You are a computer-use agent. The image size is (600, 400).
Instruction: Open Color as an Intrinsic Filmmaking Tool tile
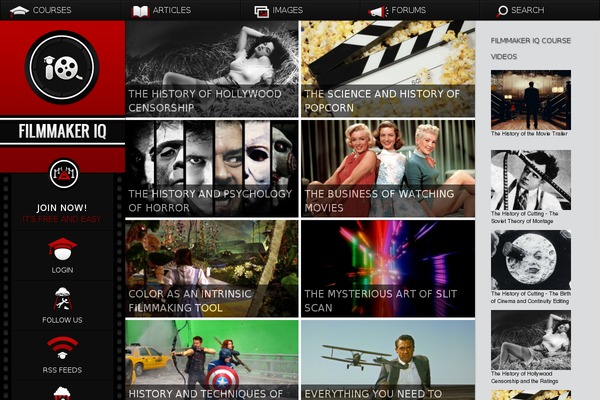click(x=212, y=269)
